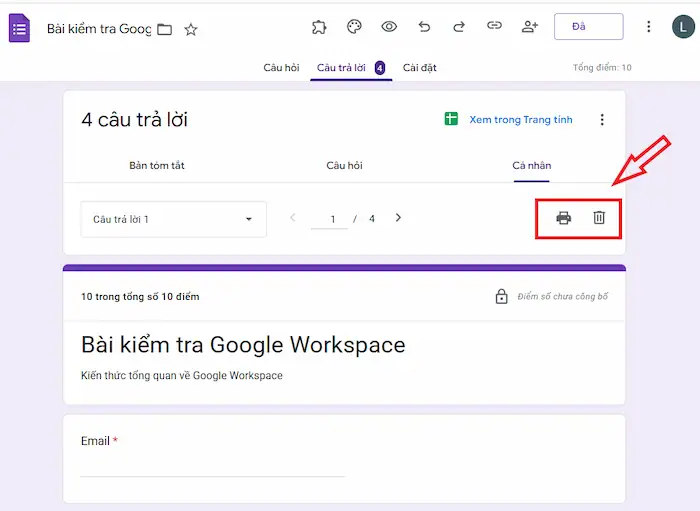700x511 pixels.
Task: Switch to the 'Cài đặt' tab
Action: 419,68
